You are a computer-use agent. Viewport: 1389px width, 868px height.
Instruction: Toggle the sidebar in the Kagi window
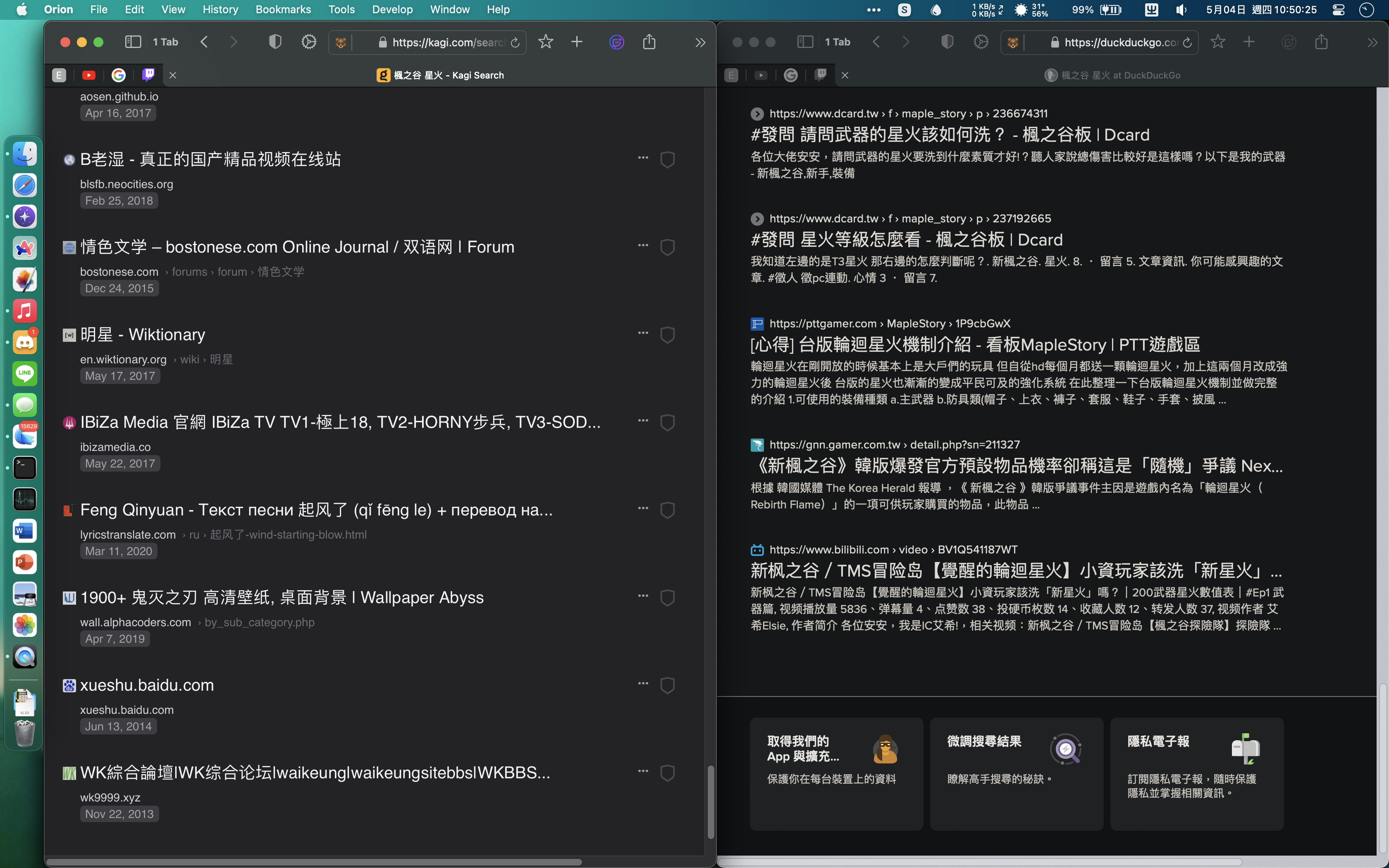point(133,42)
